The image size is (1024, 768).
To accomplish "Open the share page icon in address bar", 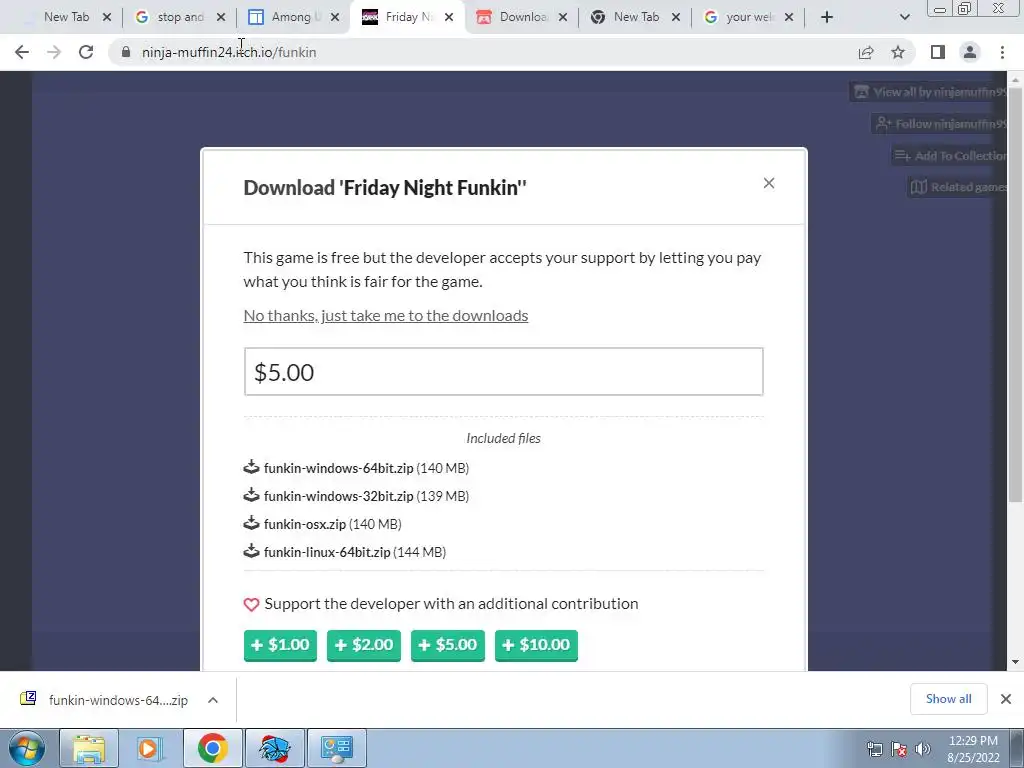I will (866, 52).
